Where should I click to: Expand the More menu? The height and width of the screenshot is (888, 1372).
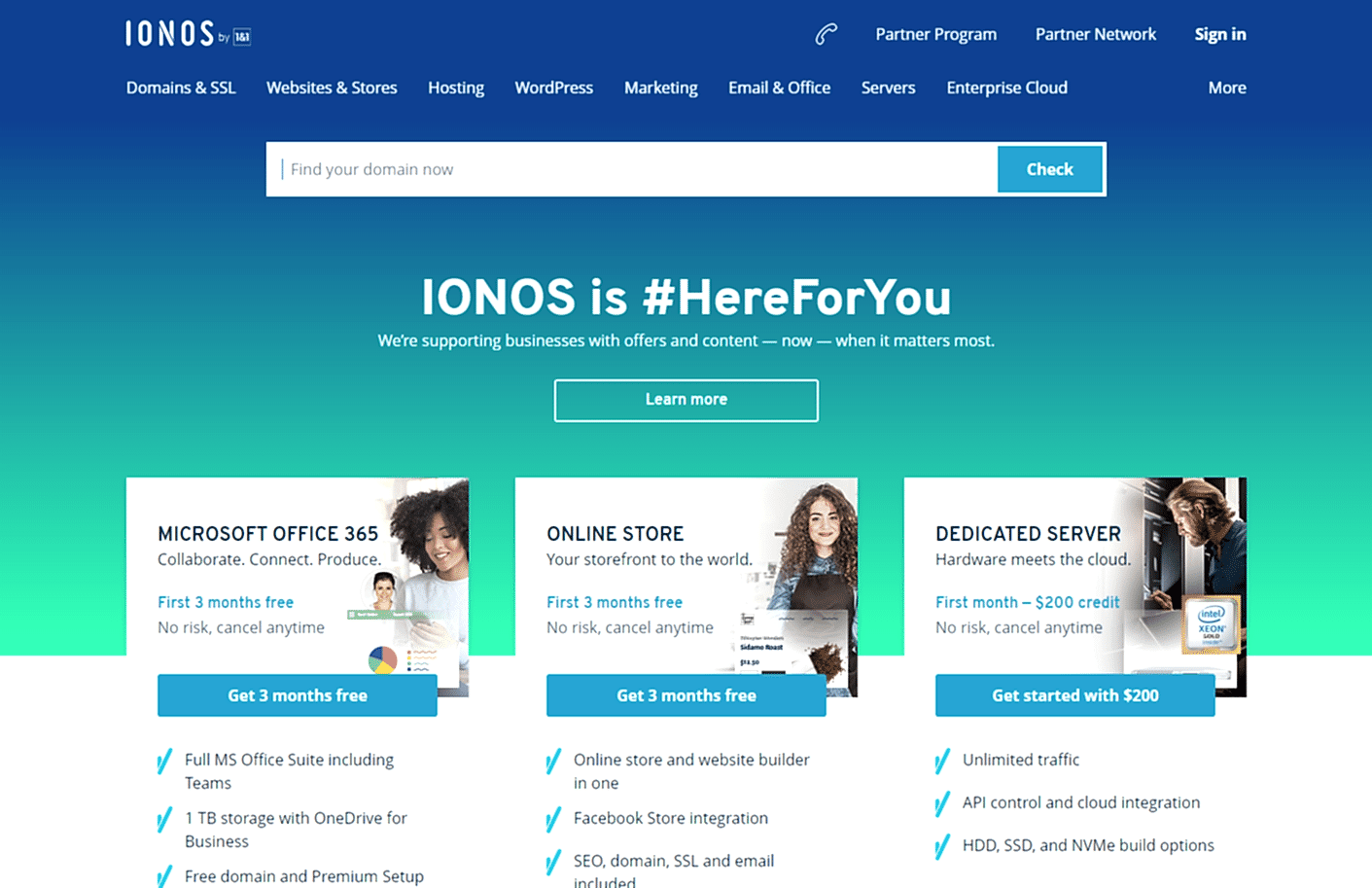click(1227, 88)
